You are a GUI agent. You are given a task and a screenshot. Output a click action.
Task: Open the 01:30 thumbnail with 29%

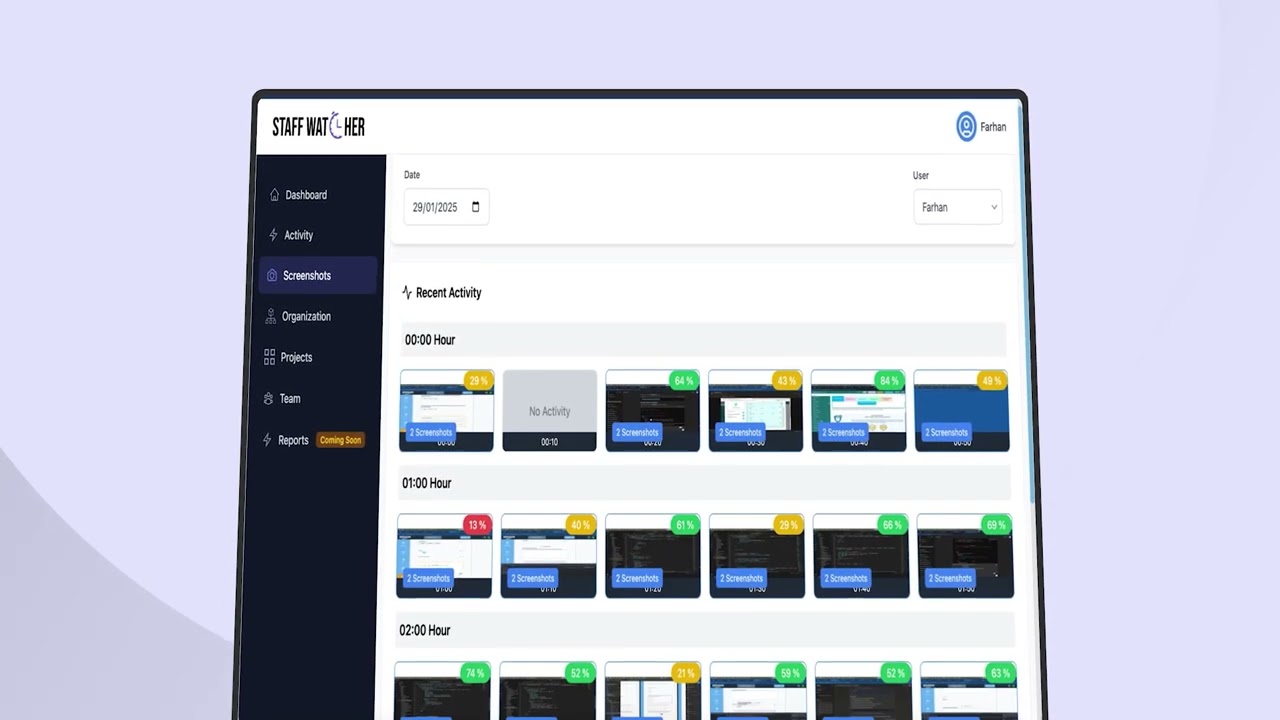(x=757, y=556)
